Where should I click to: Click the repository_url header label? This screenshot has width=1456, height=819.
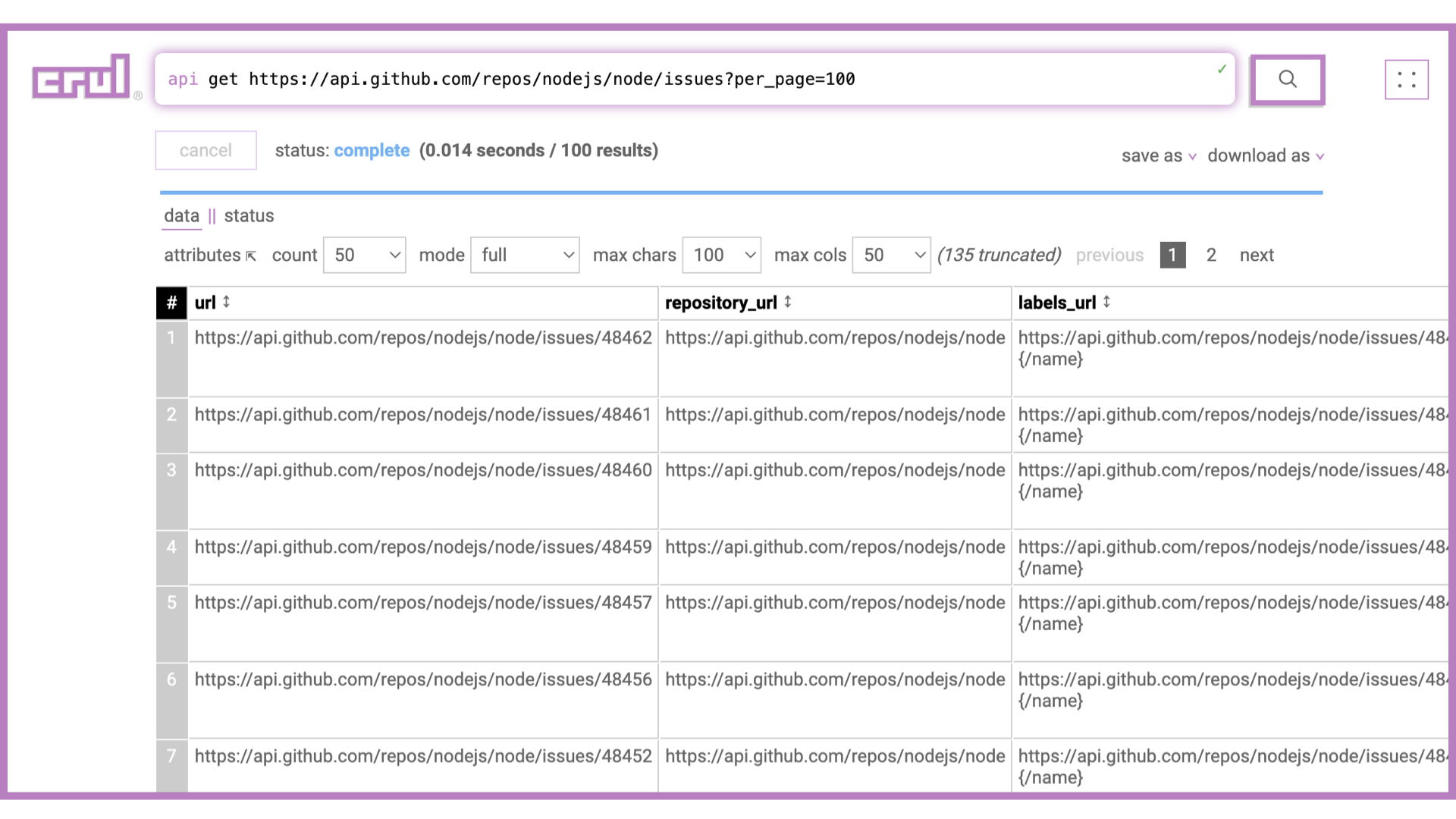[721, 303]
